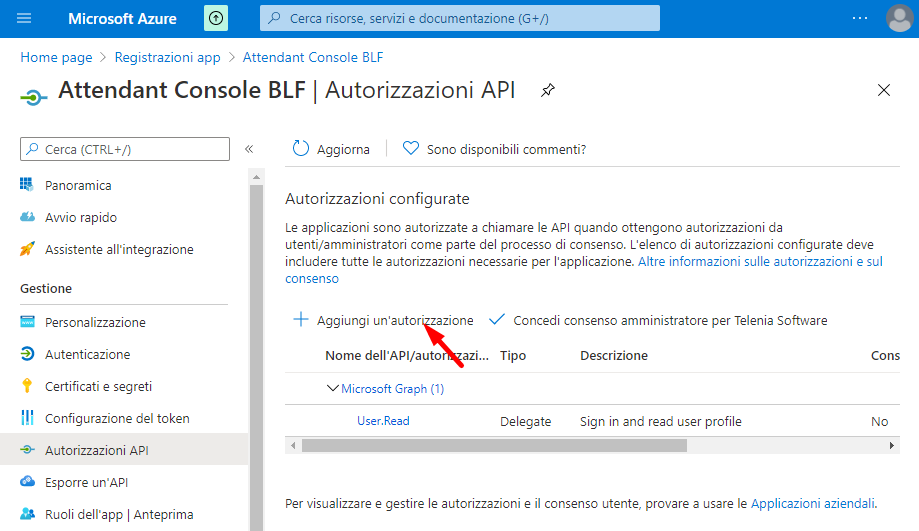Click the green upgrade arrow icon
This screenshot has height=531, width=919.
click(216, 18)
